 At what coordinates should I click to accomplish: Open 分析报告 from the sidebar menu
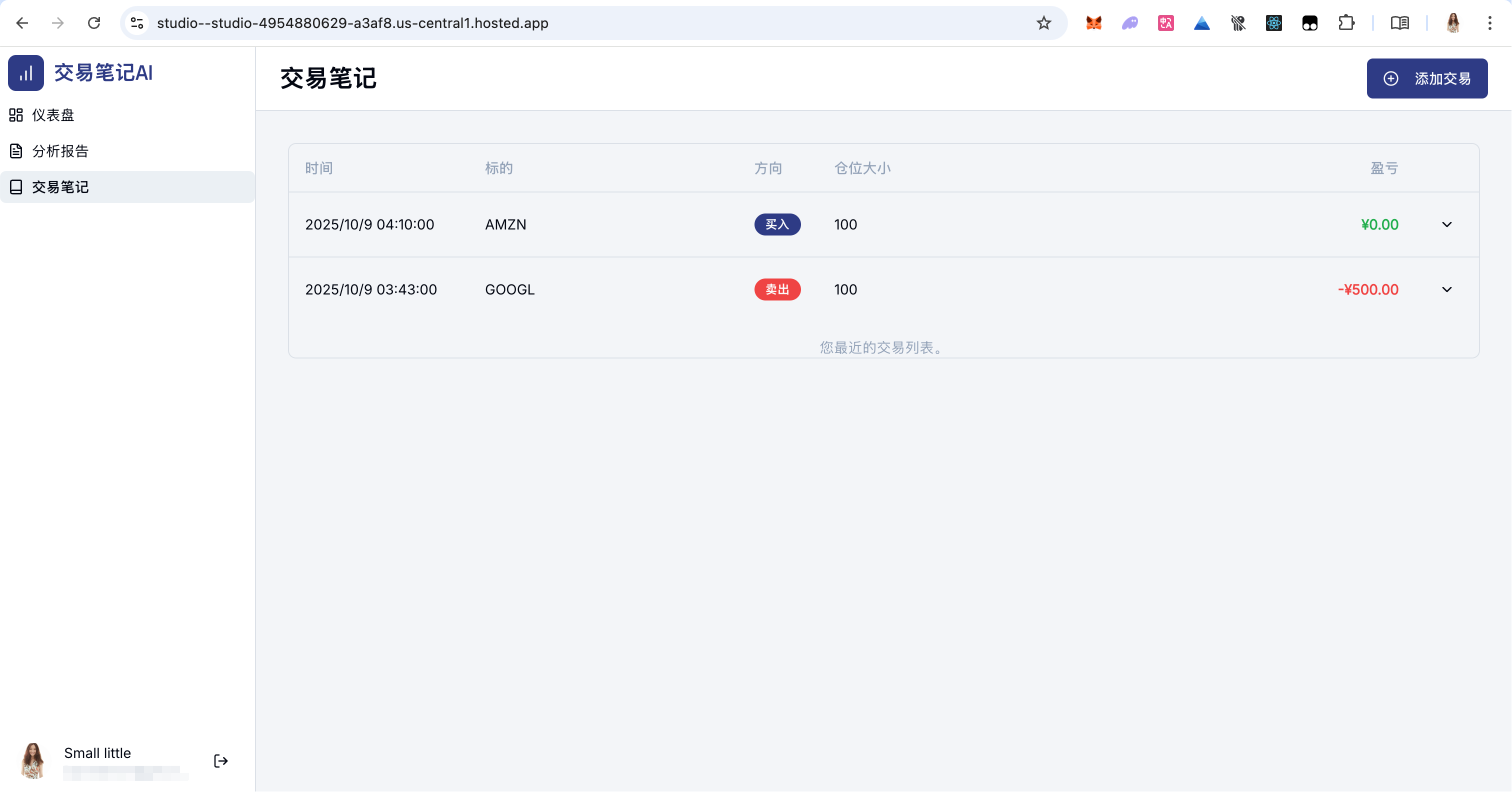(x=60, y=151)
